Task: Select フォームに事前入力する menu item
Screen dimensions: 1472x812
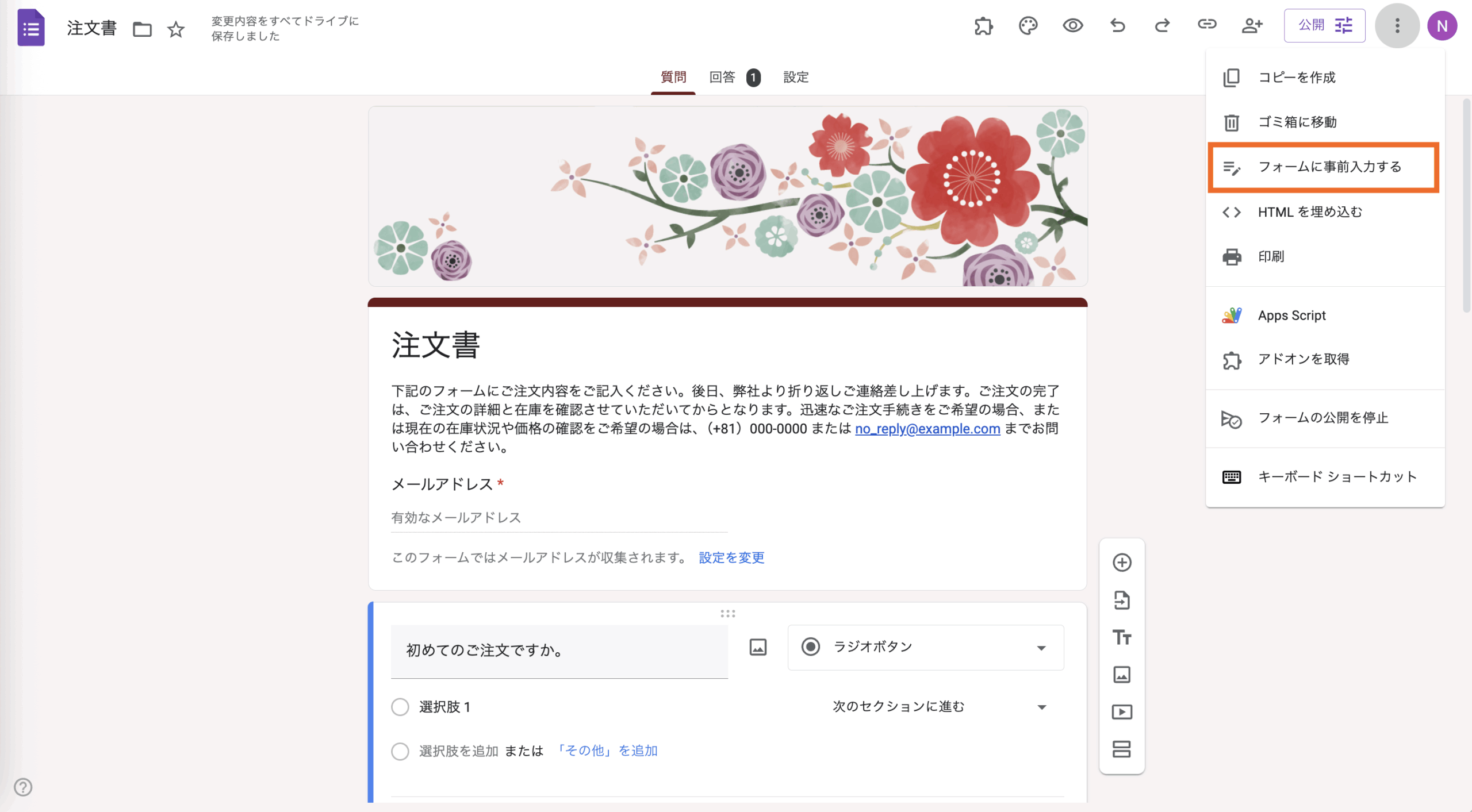Action: click(1329, 167)
